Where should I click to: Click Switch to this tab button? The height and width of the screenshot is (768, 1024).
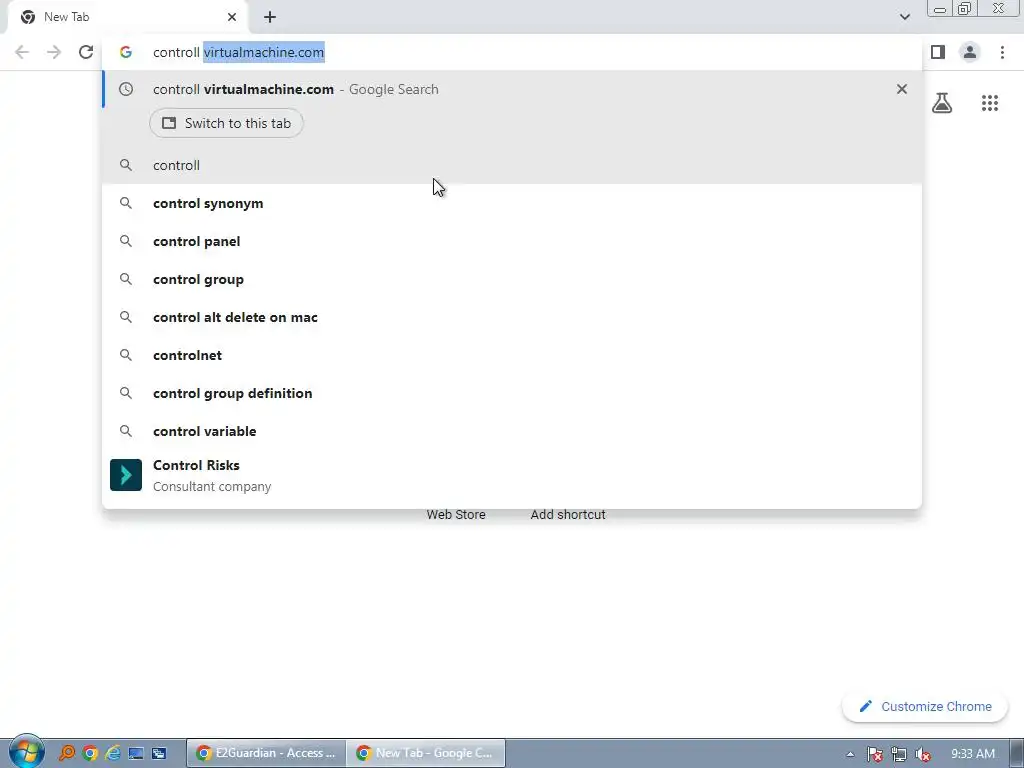227,123
